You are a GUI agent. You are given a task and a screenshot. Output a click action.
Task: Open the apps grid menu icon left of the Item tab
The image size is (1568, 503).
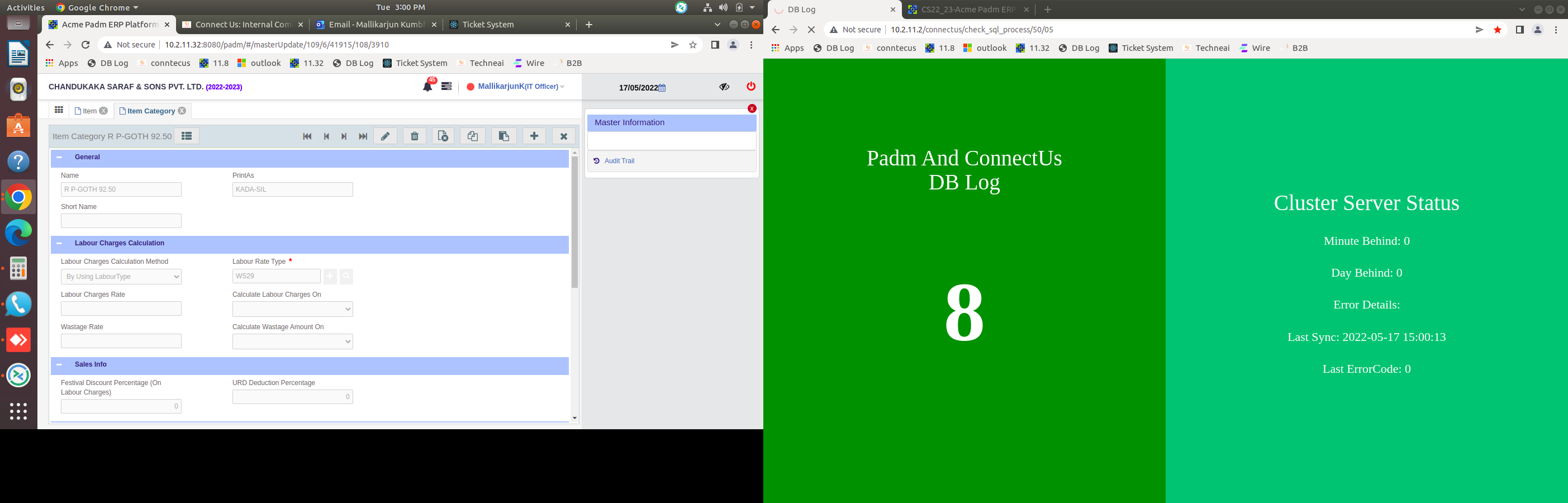(59, 110)
